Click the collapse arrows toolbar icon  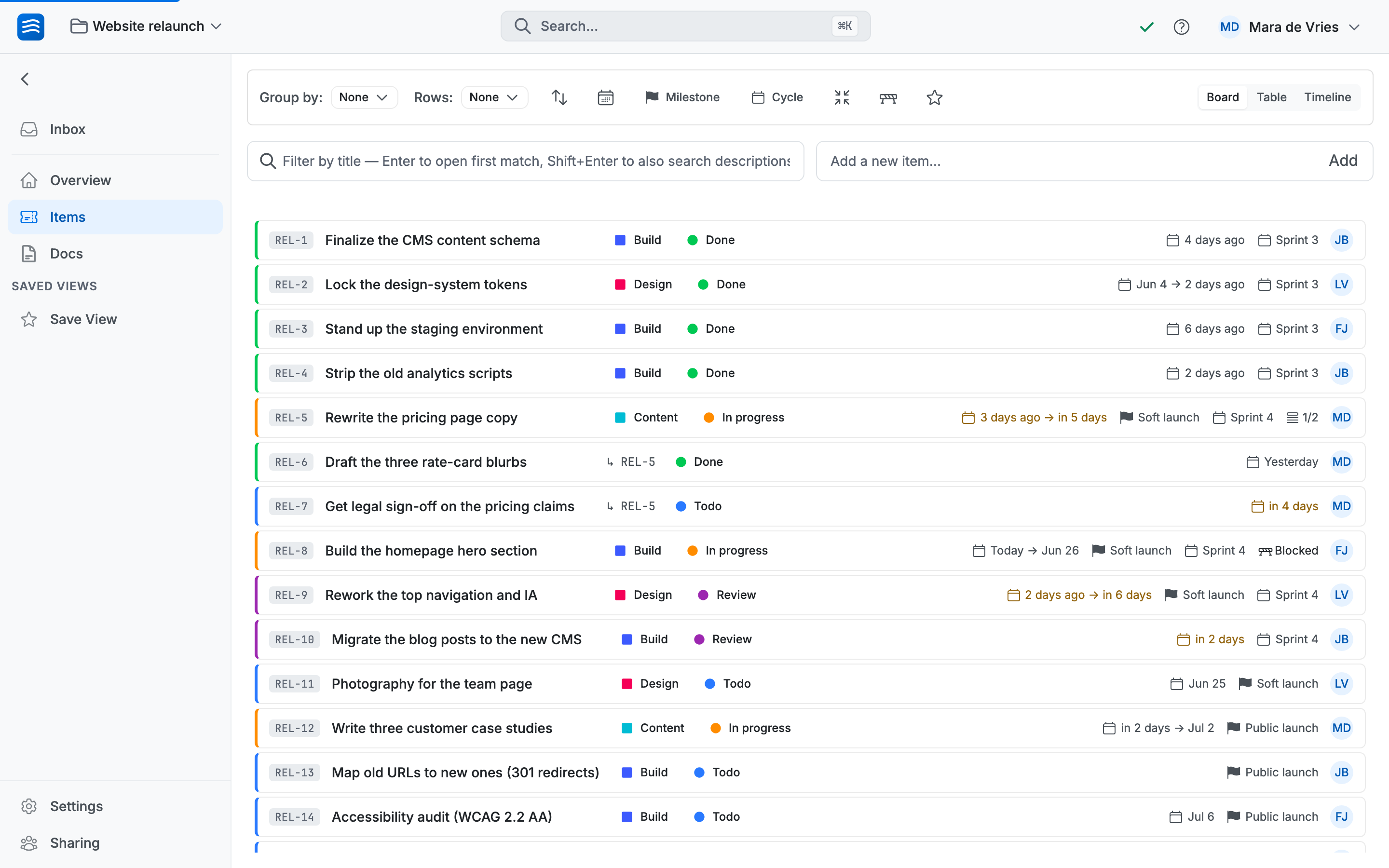pos(842,97)
